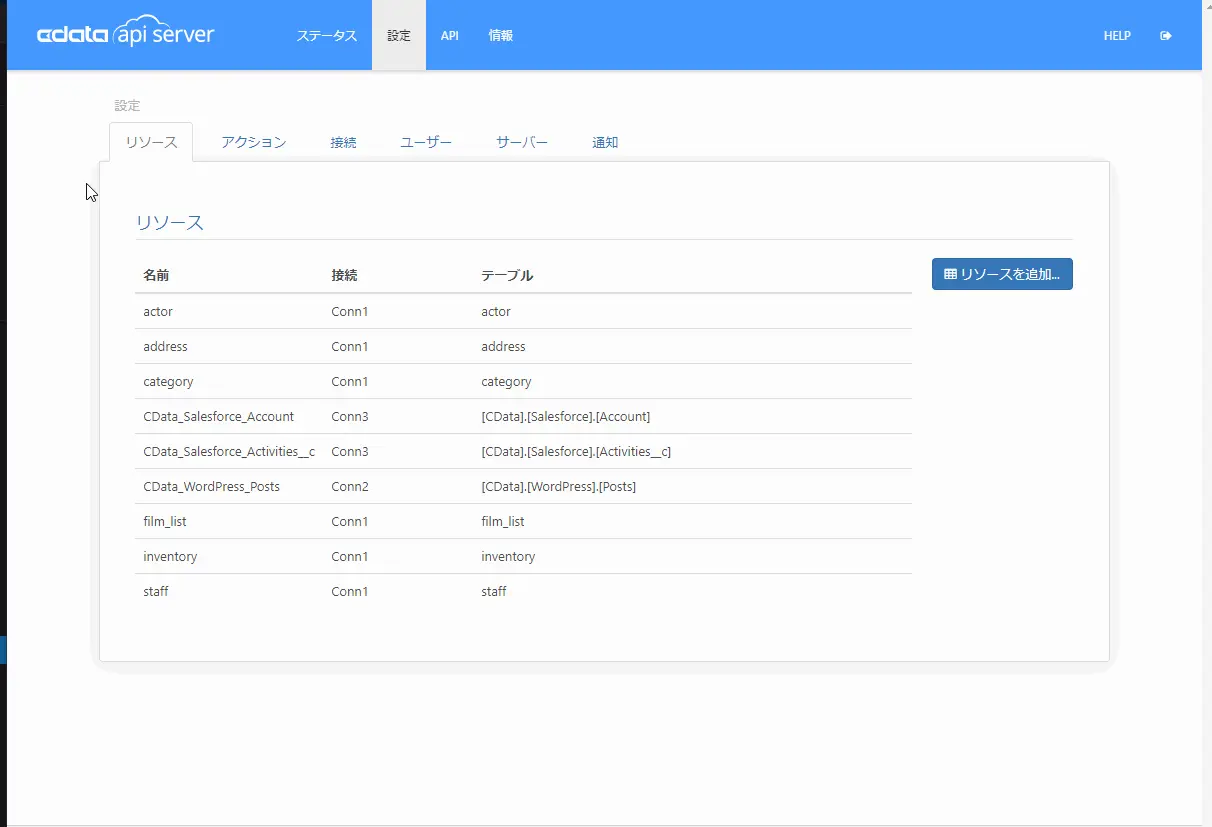Open the サーバー settings tab
The width and height of the screenshot is (1212, 827).
pos(522,142)
